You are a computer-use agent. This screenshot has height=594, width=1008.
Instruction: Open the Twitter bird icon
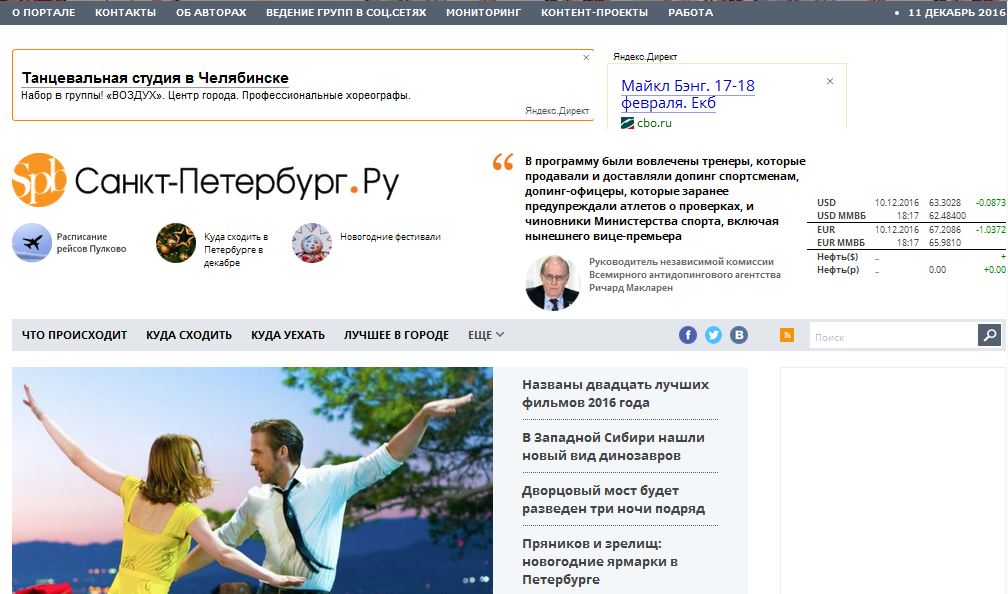point(714,335)
